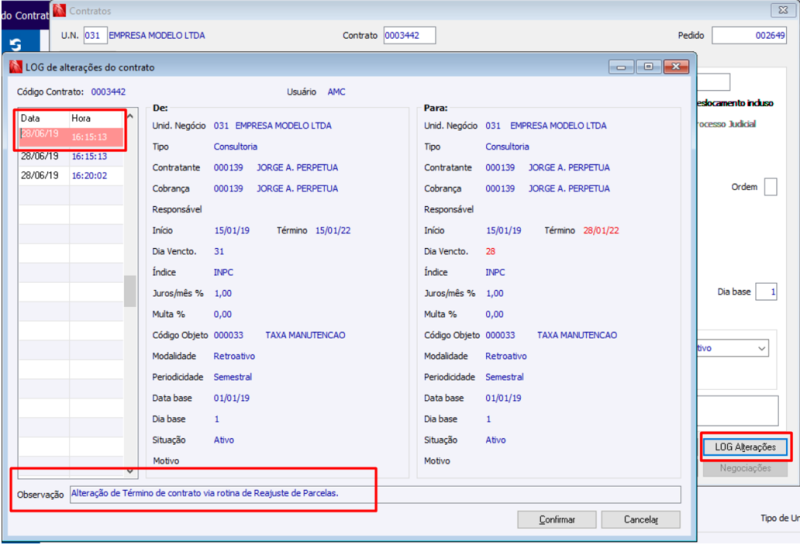This screenshot has height=545, width=800.
Task: Click the Início 15/01/19 value in Para panel
Action: point(504,231)
